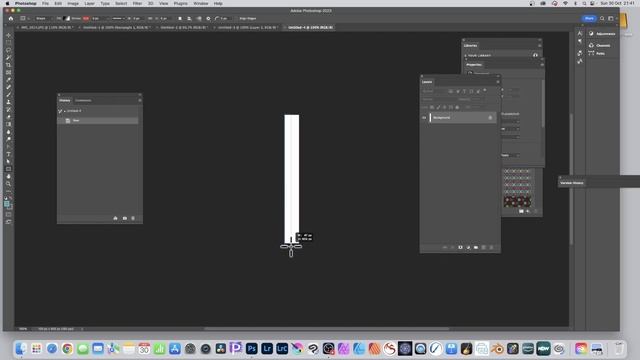
Task: Open the Layer menu
Action: 89,3
